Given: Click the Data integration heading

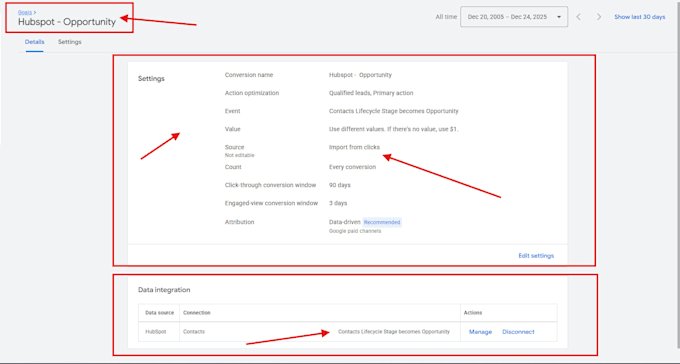Looking at the screenshot, I should coord(164,290).
